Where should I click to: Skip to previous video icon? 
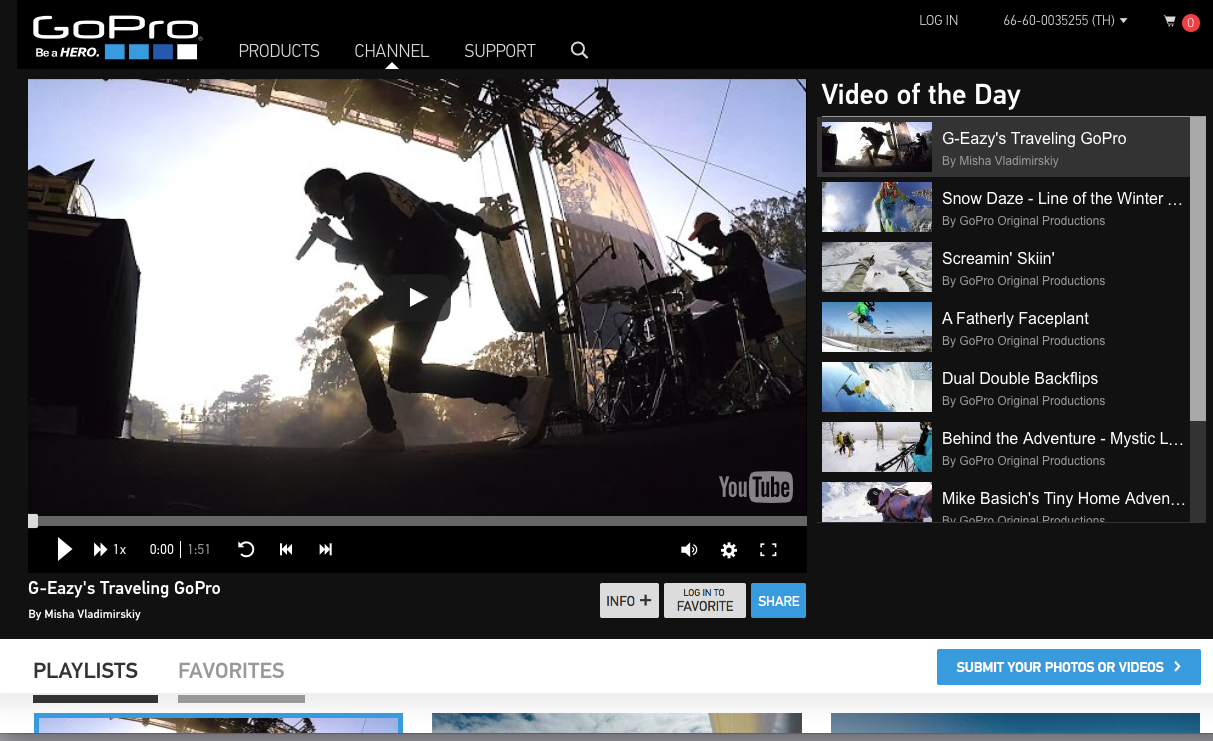click(286, 549)
